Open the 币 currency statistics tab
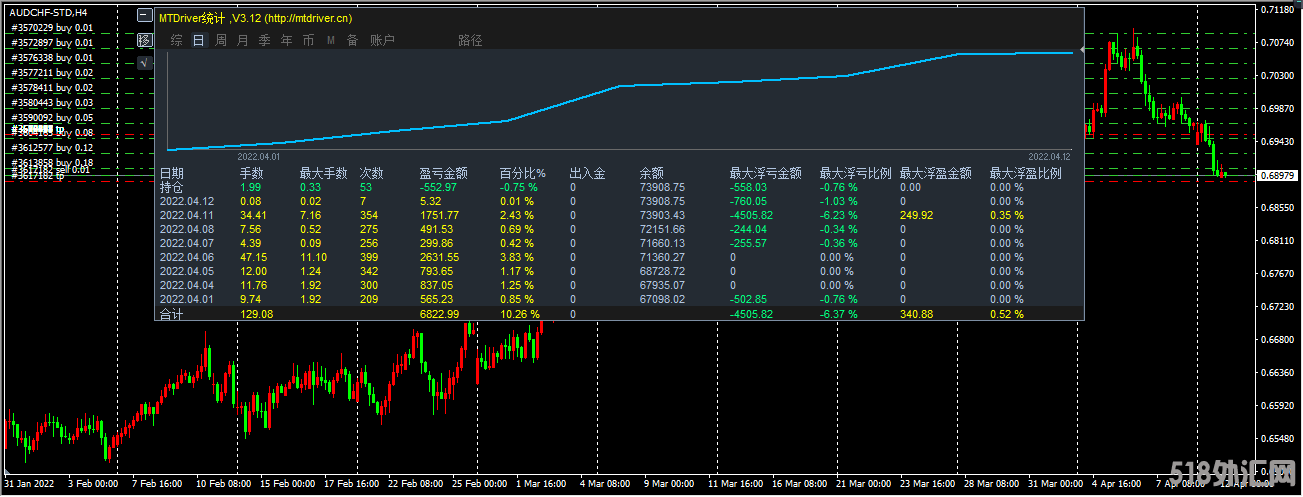 click(x=308, y=41)
